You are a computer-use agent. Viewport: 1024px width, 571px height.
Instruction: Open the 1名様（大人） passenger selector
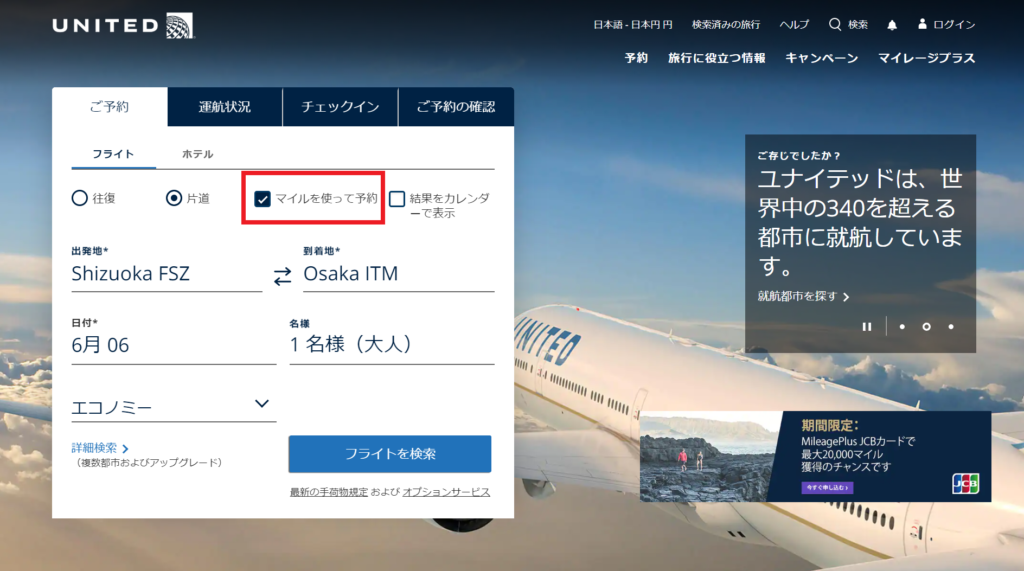pyautogui.click(x=392, y=344)
